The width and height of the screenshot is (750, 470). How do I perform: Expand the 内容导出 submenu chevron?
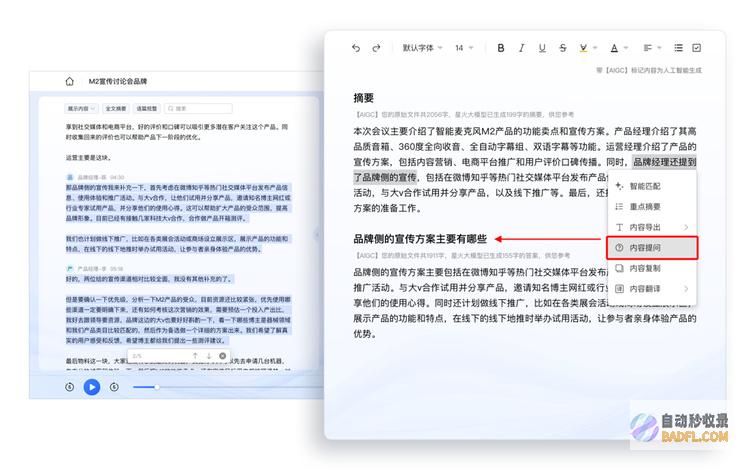point(686,227)
